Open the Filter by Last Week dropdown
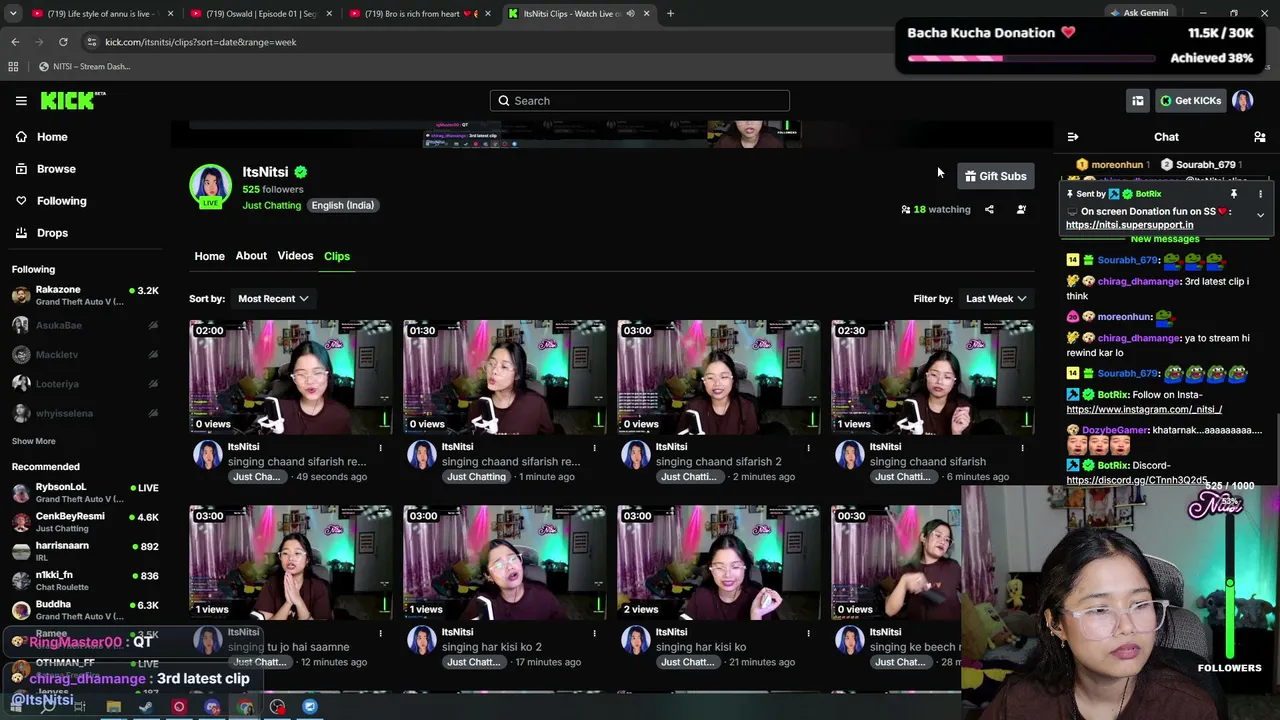The height and width of the screenshot is (720, 1280). (x=996, y=298)
